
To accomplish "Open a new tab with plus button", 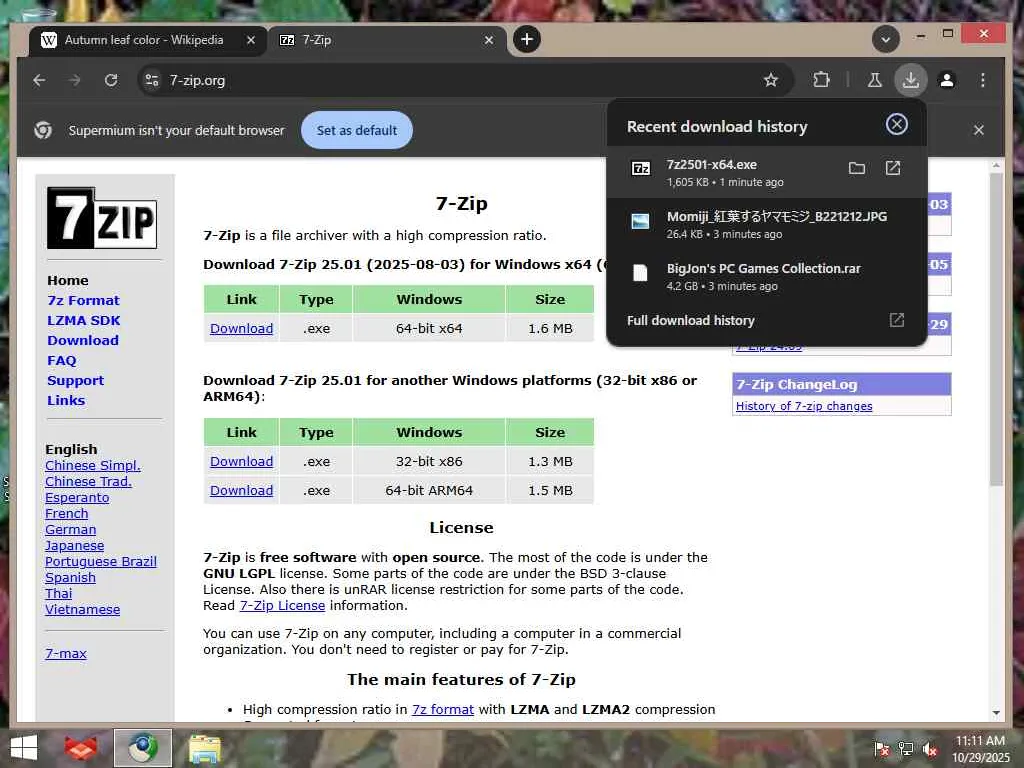I will pyautogui.click(x=527, y=39).
